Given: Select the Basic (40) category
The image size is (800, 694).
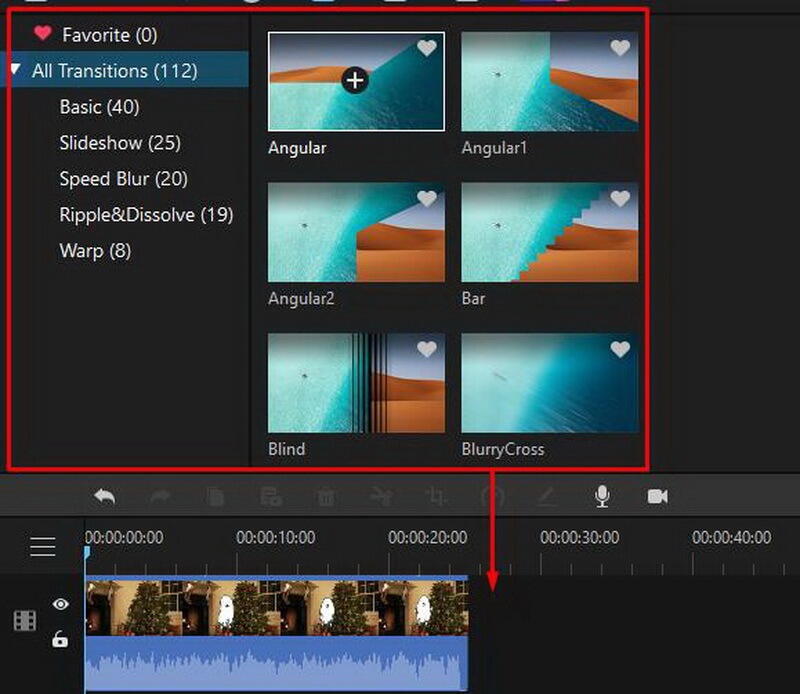Looking at the screenshot, I should pos(99,107).
